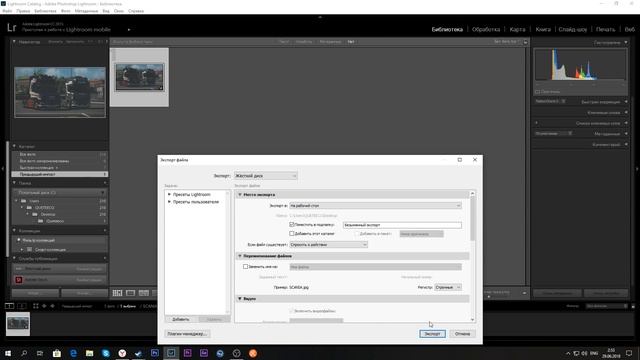Viewport: 640px width, 360px height.
Task: Click Cancel button in export dialog
Action: (x=462, y=334)
